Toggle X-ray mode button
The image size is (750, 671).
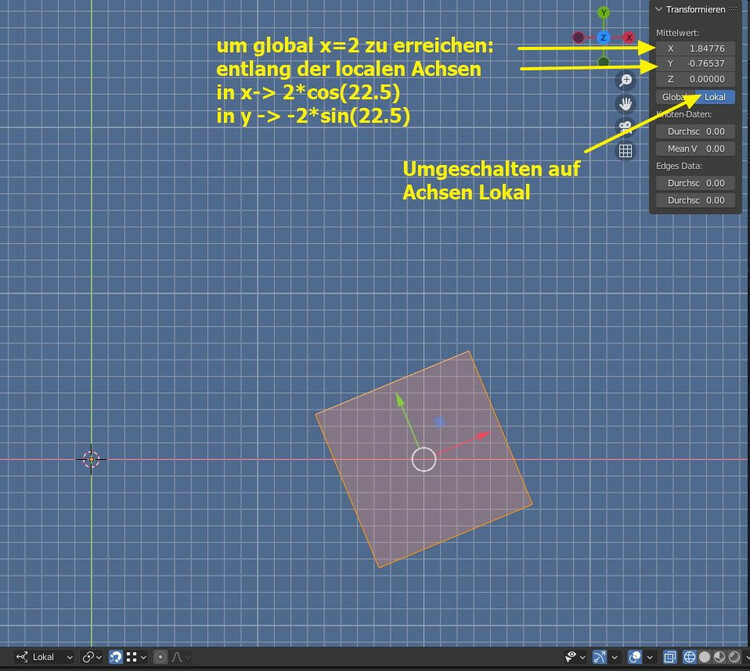670,657
